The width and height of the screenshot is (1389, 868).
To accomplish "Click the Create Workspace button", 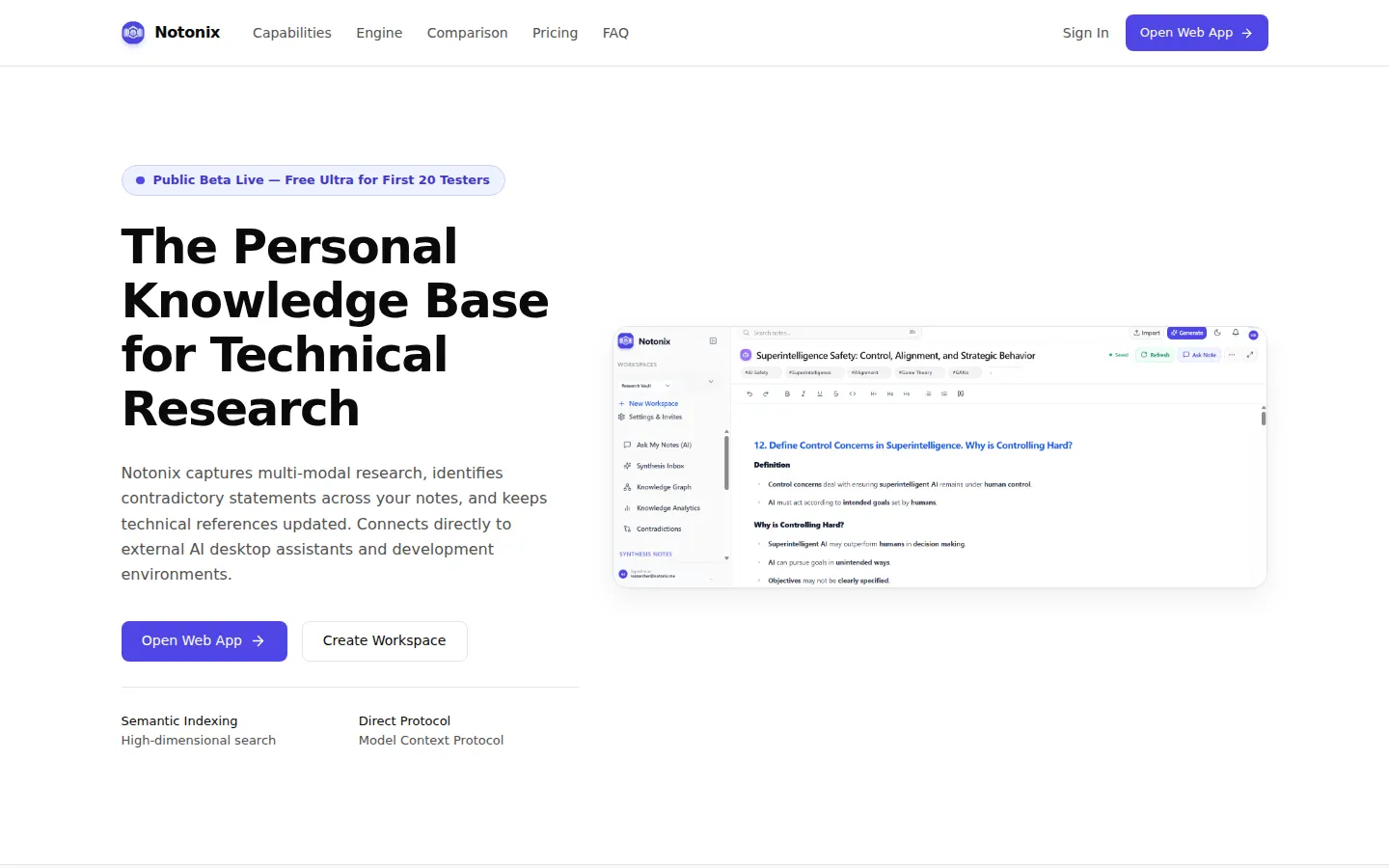I will click(x=385, y=641).
